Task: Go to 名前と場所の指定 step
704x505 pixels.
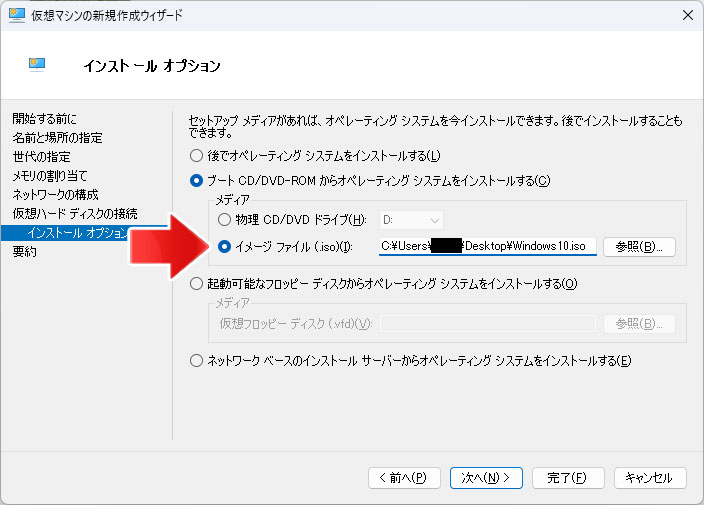Action: click(57, 137)
